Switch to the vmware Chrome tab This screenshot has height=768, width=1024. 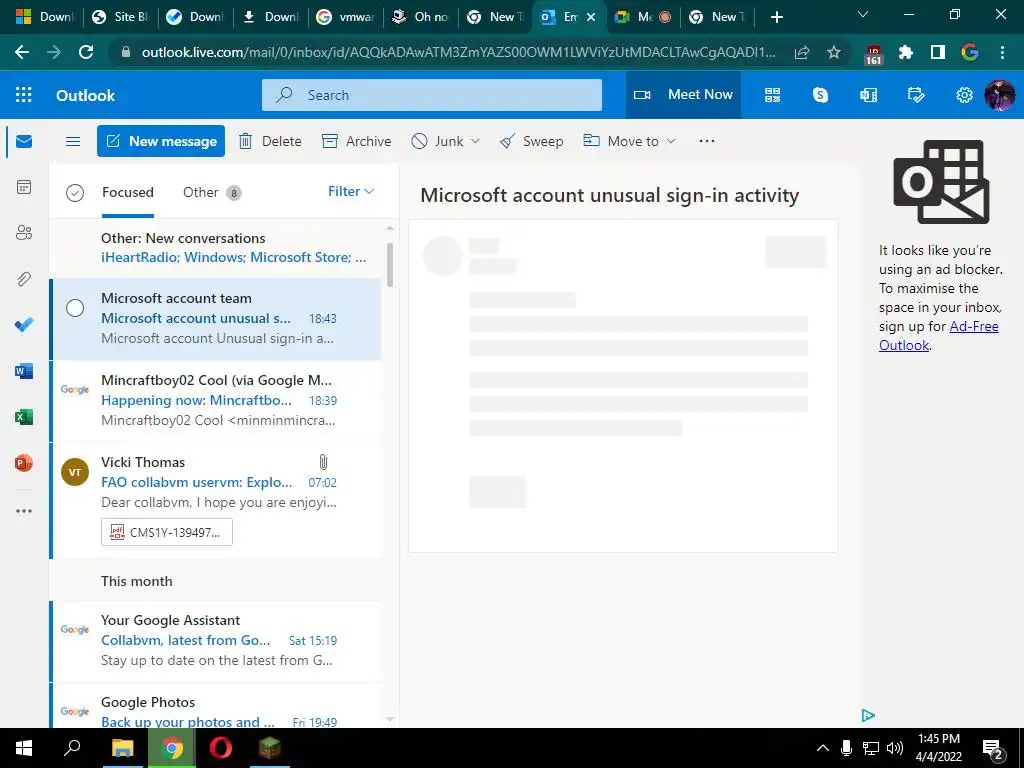pos(345,17)
